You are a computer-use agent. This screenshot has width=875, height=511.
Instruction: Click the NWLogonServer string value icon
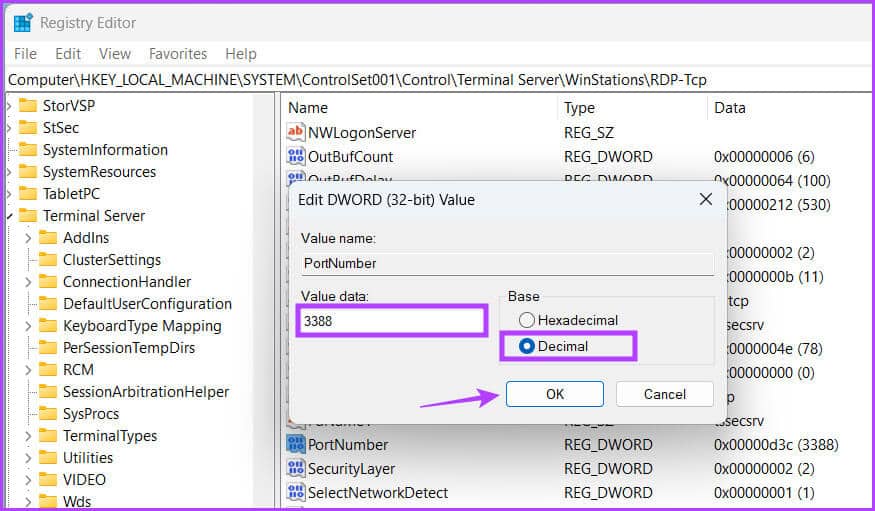pos(295,132)
